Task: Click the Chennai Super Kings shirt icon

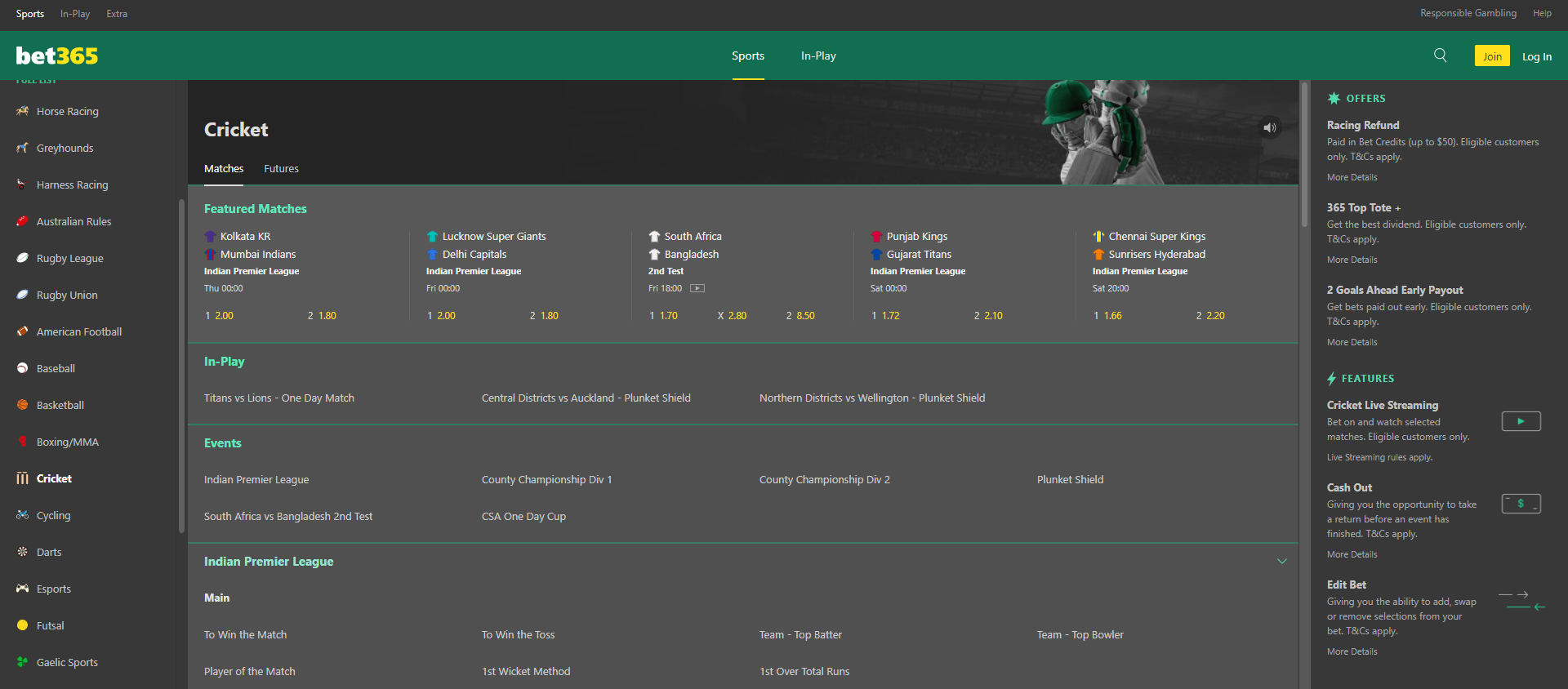Action: 1098,237
